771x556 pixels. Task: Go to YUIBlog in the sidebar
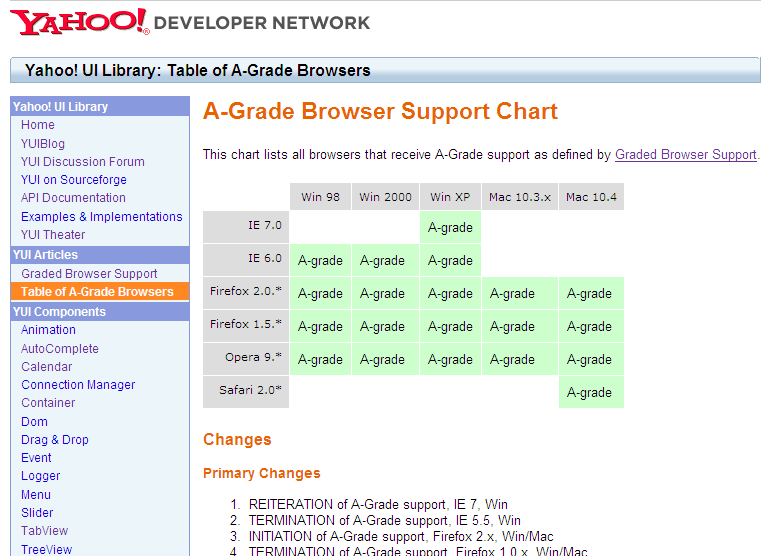(43, 143)
